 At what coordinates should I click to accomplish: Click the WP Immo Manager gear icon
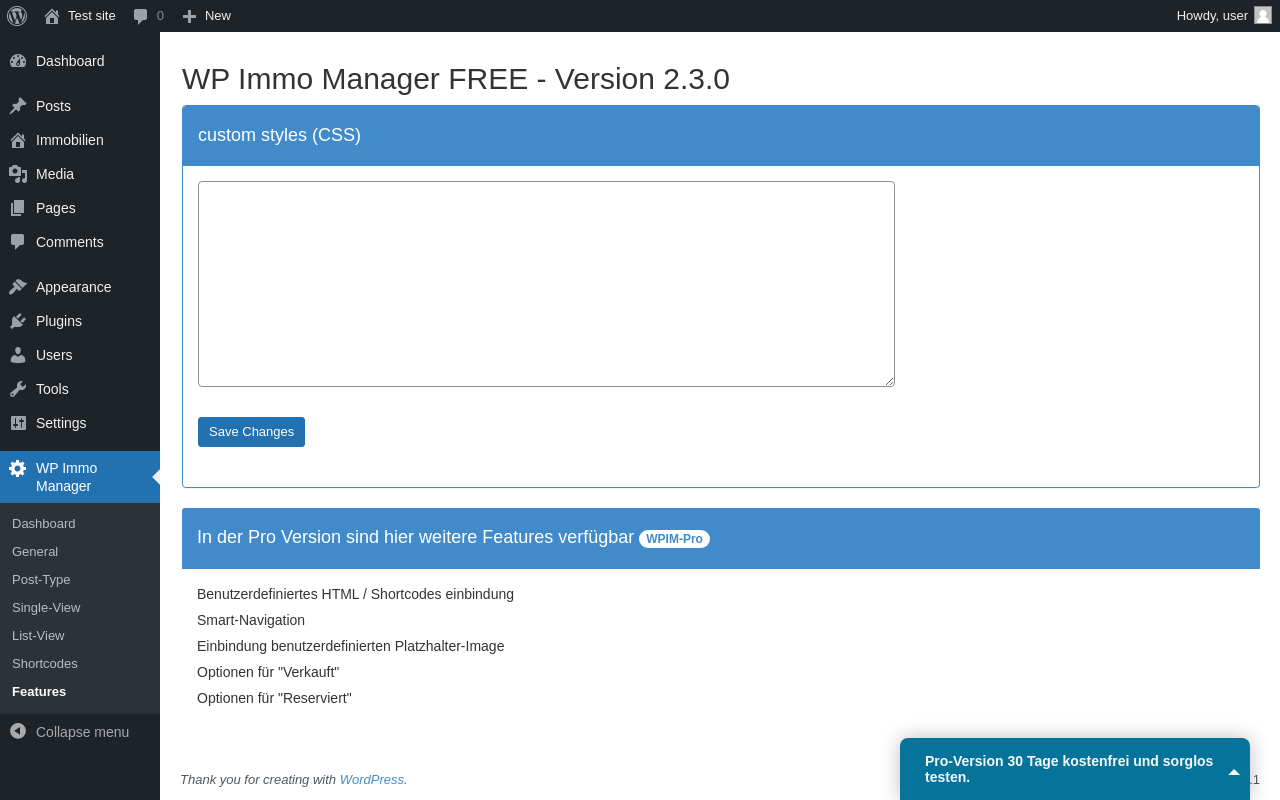(18, 468)
